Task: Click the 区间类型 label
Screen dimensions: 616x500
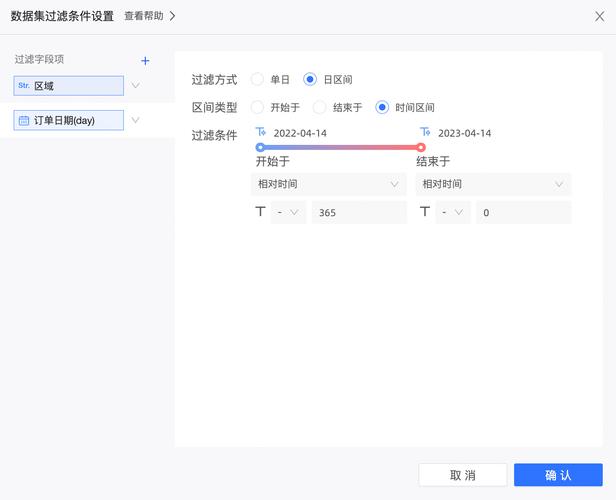Action: click(214, 108)
